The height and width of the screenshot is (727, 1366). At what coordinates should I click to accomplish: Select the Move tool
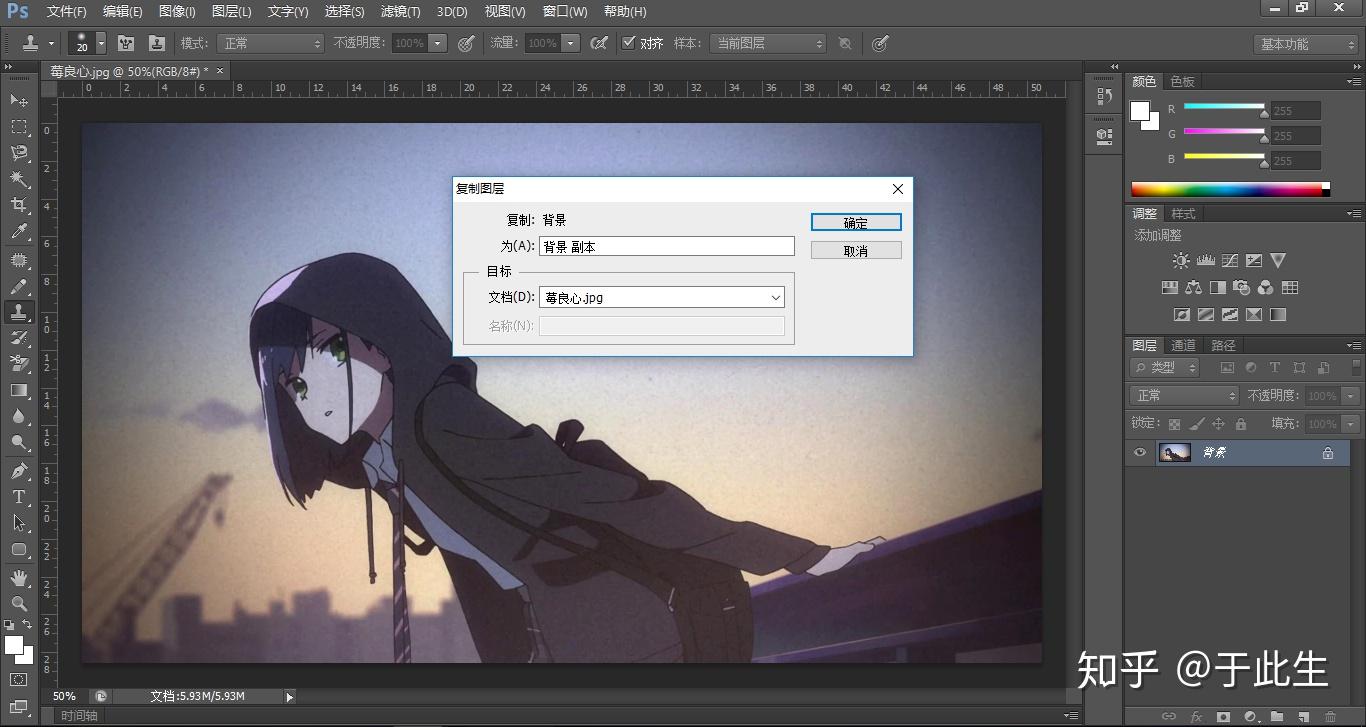pos(19,100)
